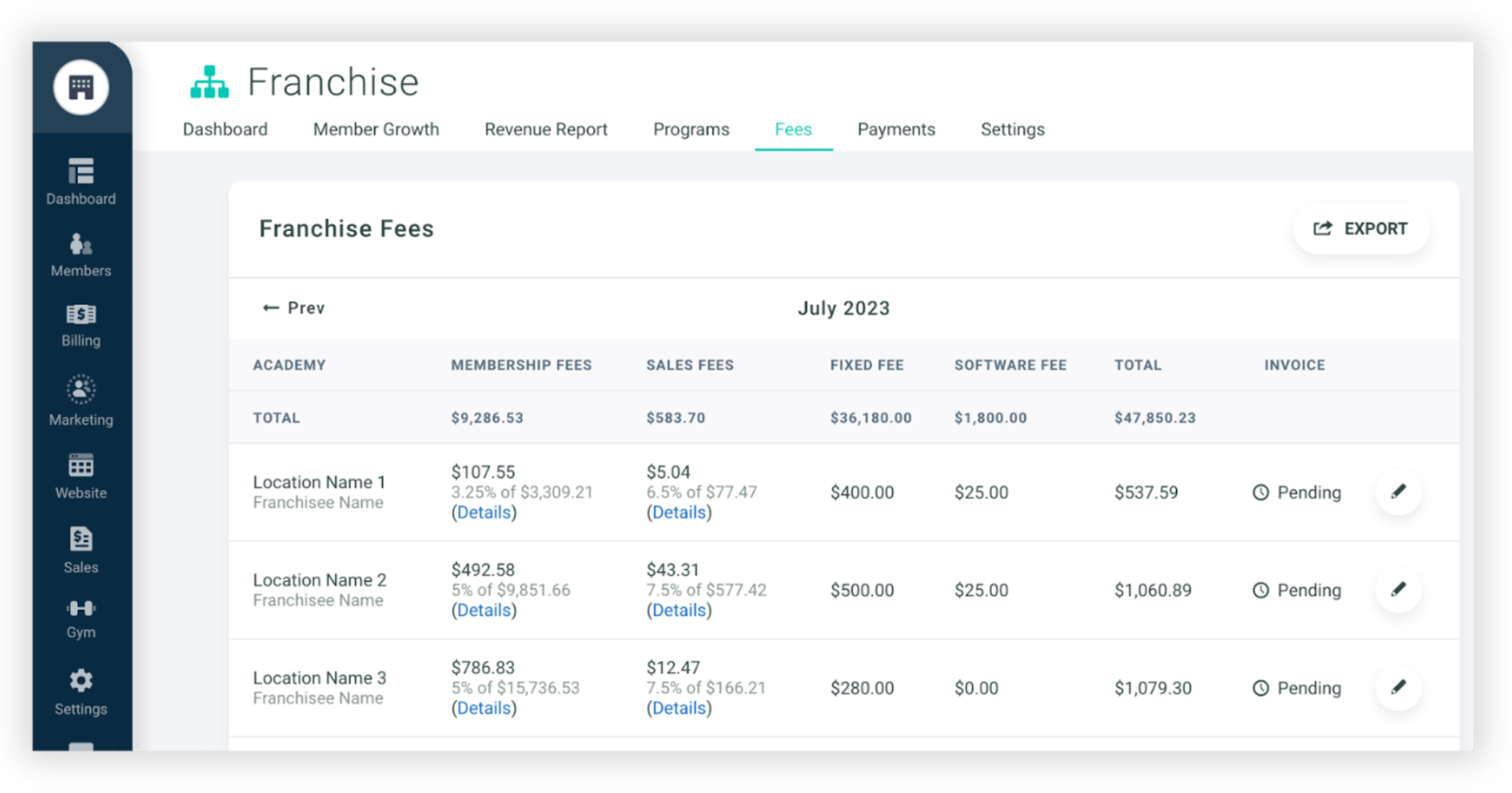Click the $0.00 software fee value
The width and height of the screenshot is (1512, 793).
(x=977, y=688)
